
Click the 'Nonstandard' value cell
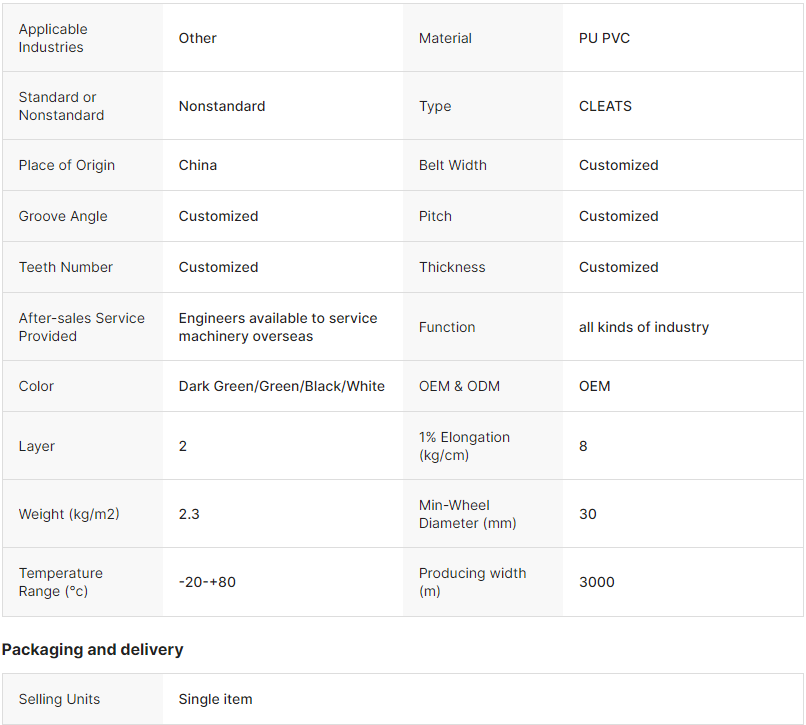(x=222, y=106)
